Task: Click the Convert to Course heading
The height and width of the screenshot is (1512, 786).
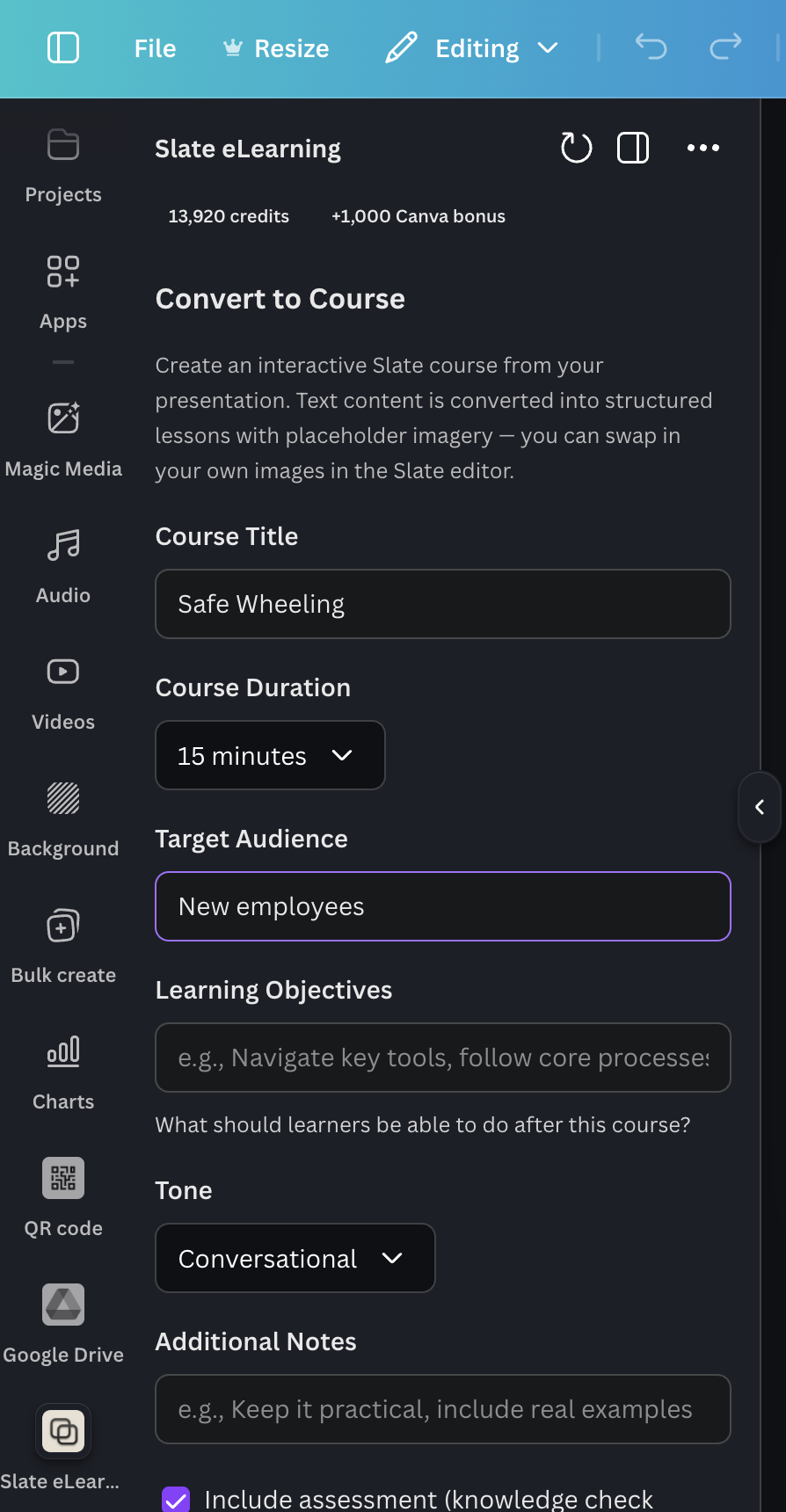Action: (280, 299)
